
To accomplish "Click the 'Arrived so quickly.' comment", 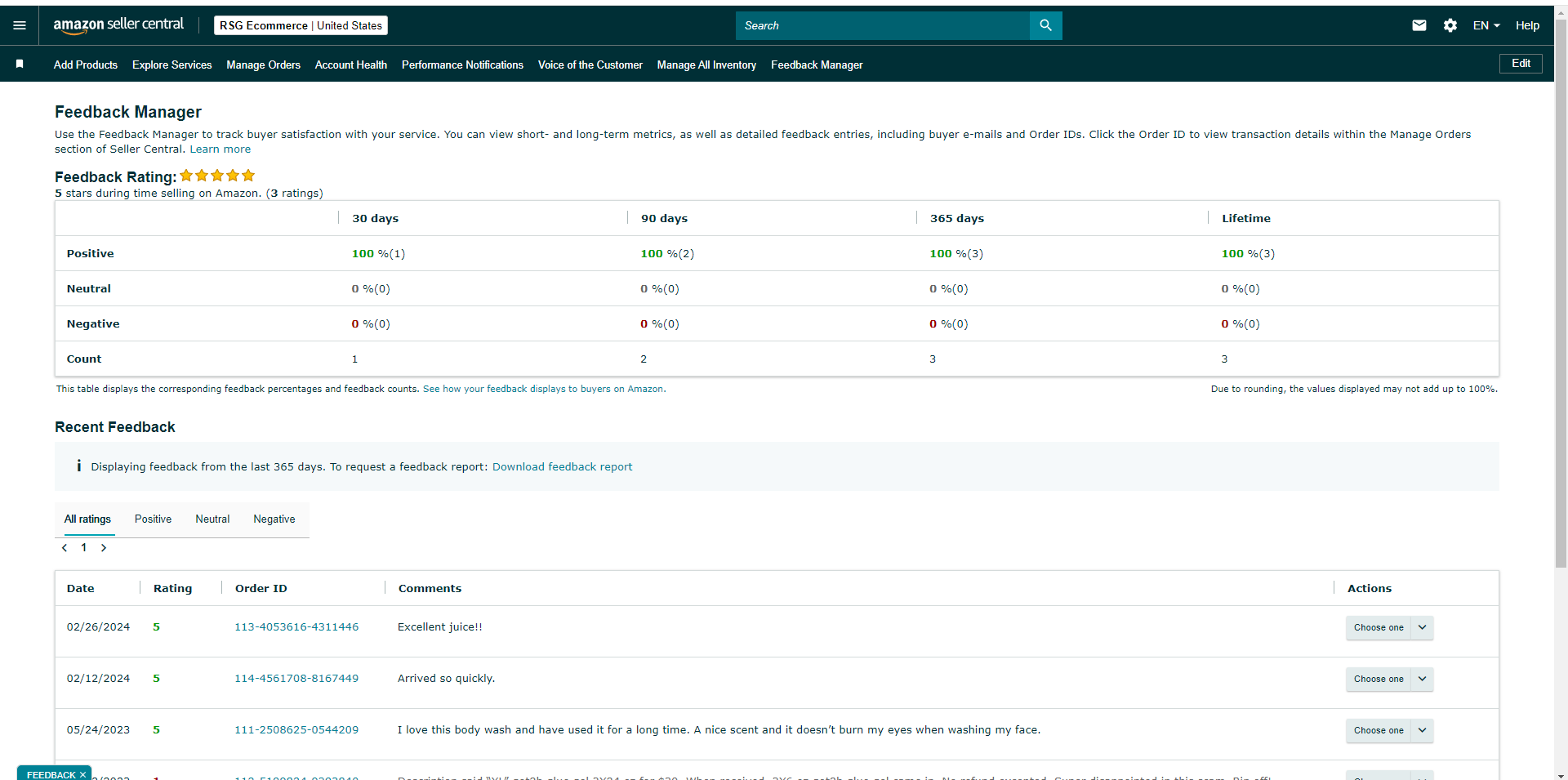I will [447, 679].
